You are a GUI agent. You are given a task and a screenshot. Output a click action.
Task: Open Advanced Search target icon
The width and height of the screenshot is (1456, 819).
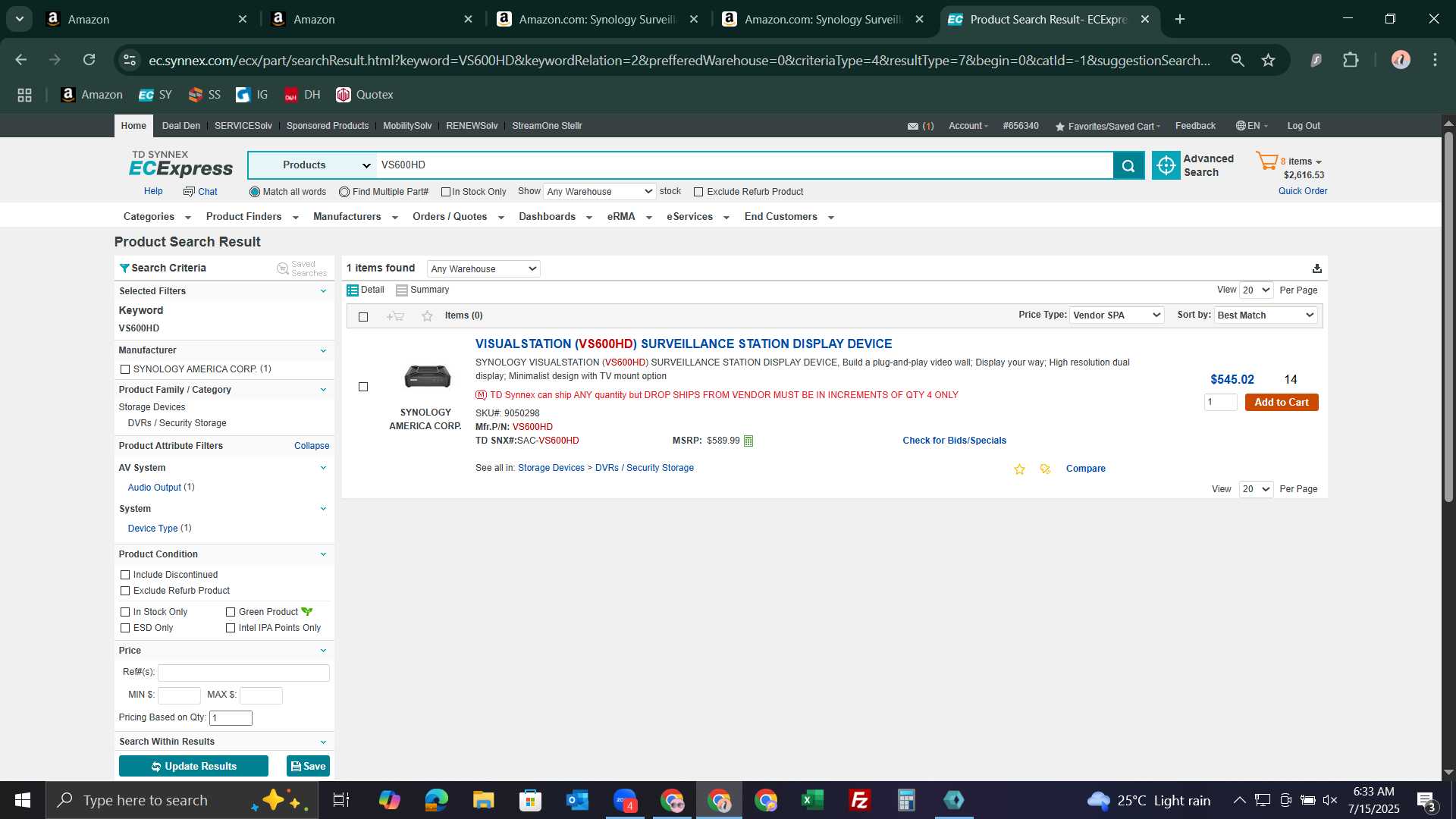[1166, 165]
